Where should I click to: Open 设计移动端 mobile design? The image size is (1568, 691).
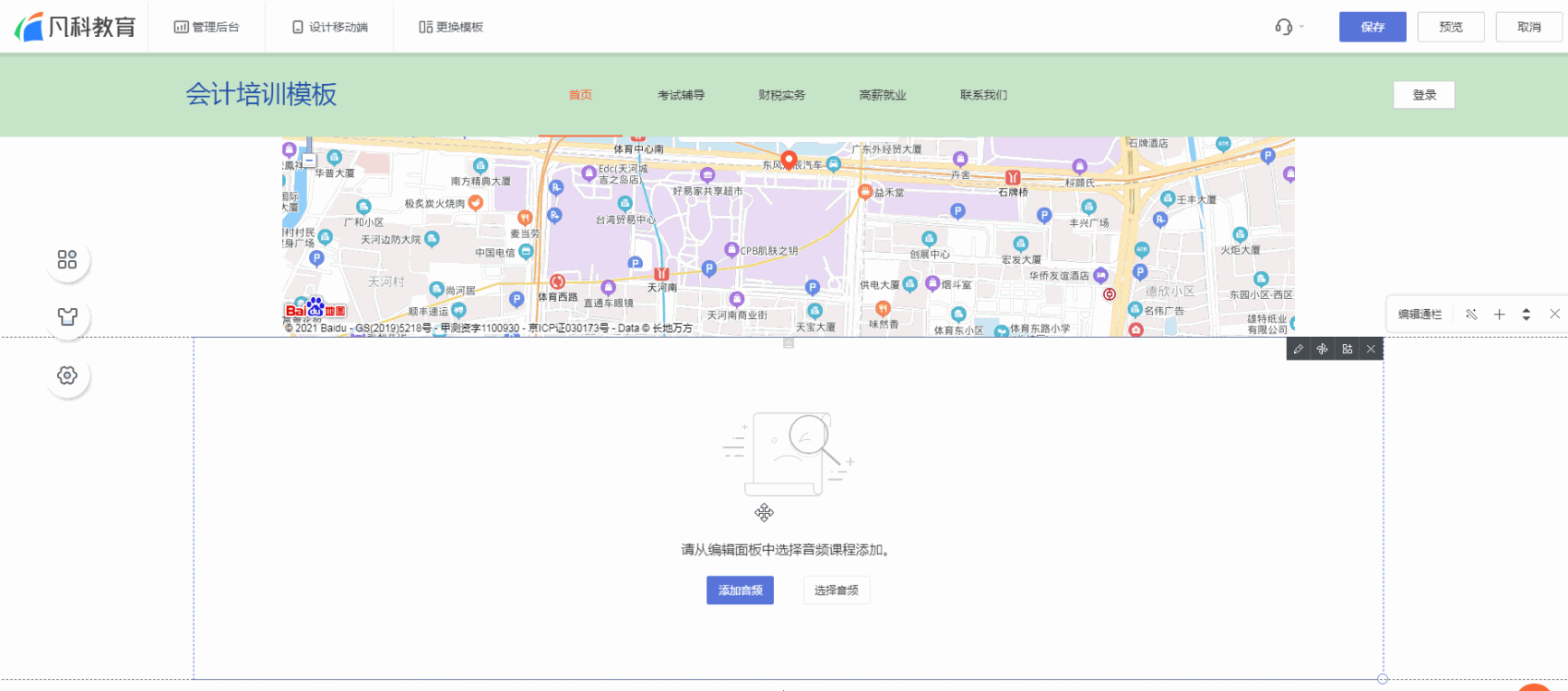coord(329,27)
